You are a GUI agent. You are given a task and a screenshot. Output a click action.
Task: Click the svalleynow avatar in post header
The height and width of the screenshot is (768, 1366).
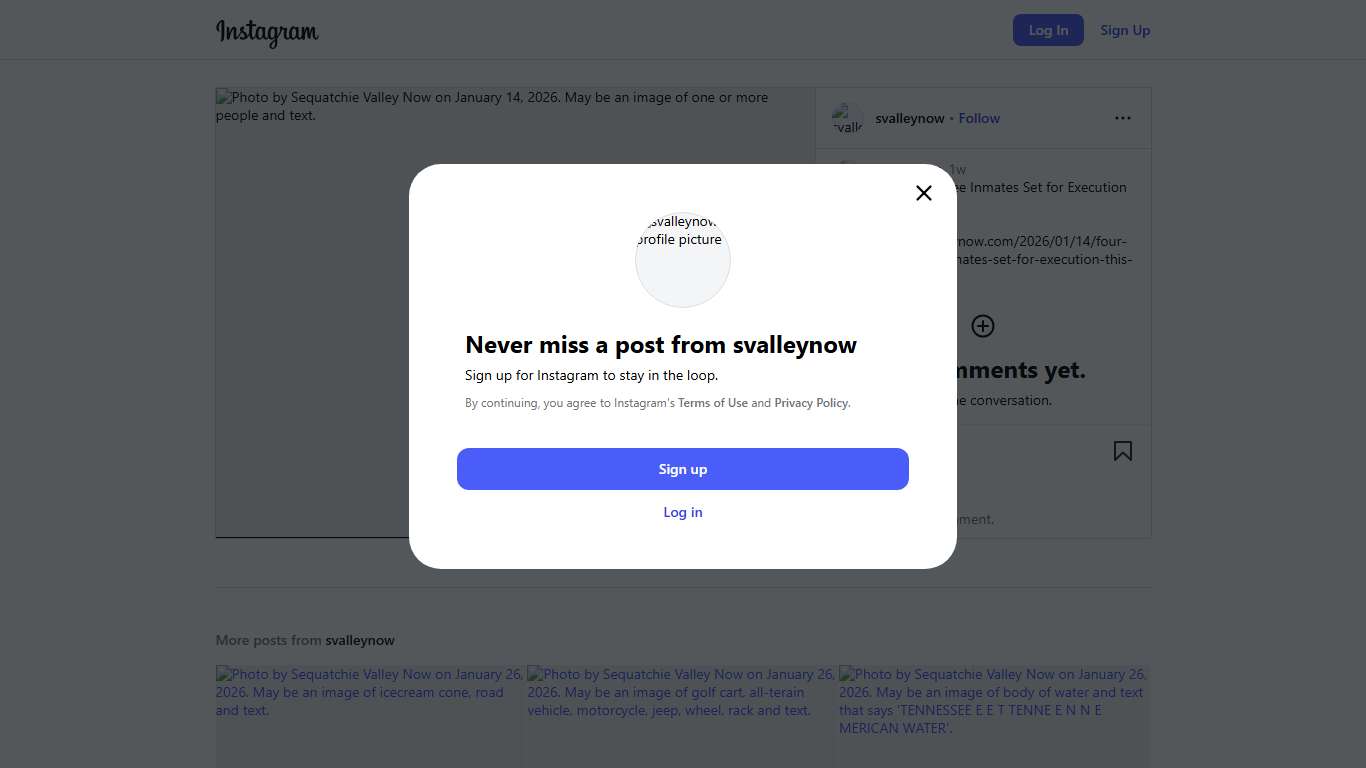[847, 118]
